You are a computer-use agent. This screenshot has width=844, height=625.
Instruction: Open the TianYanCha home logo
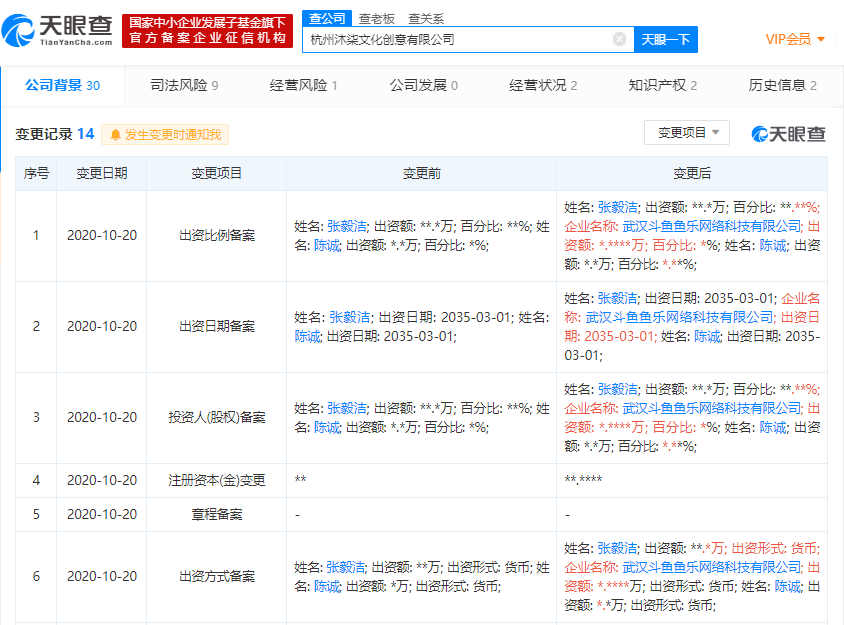point(57,31)
